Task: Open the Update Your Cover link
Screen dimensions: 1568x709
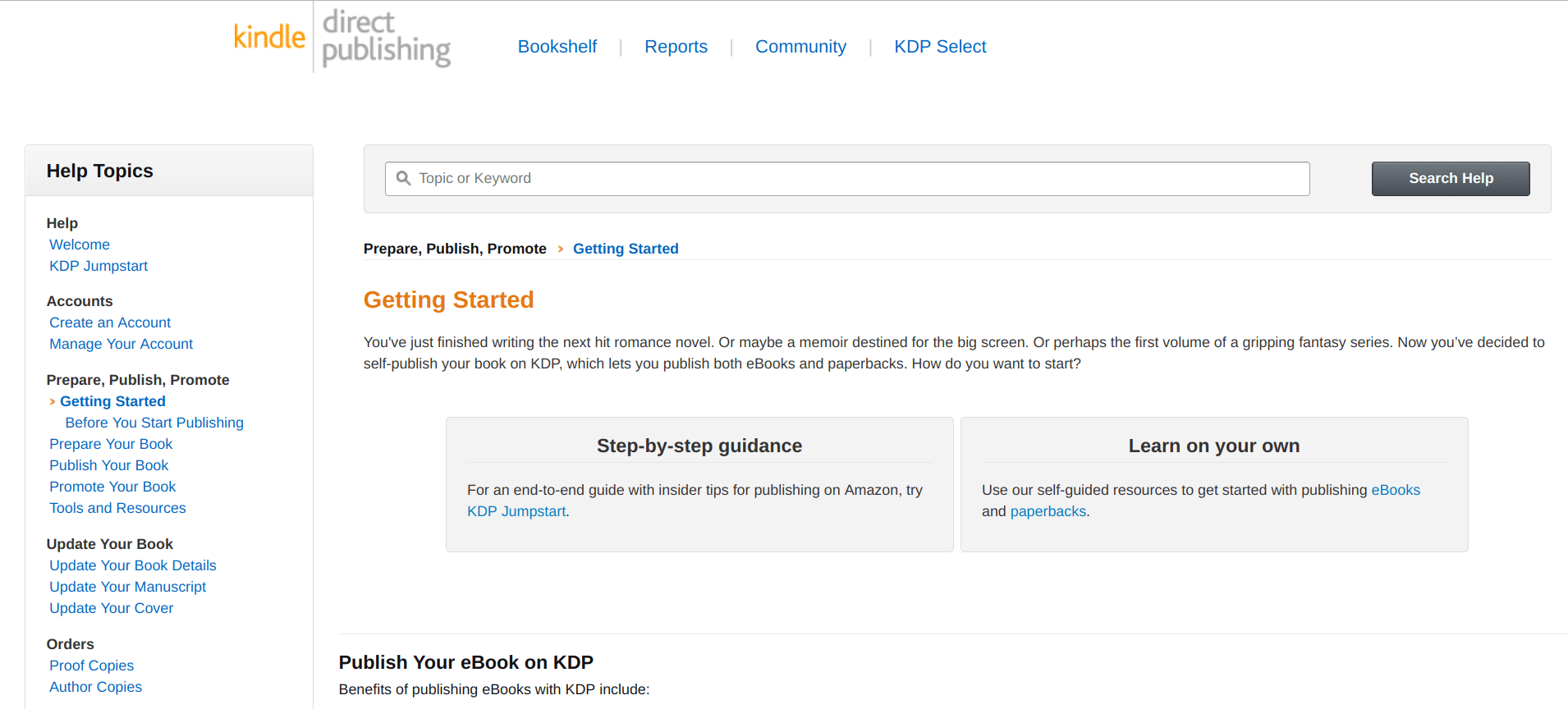Action: pos(111,608)
